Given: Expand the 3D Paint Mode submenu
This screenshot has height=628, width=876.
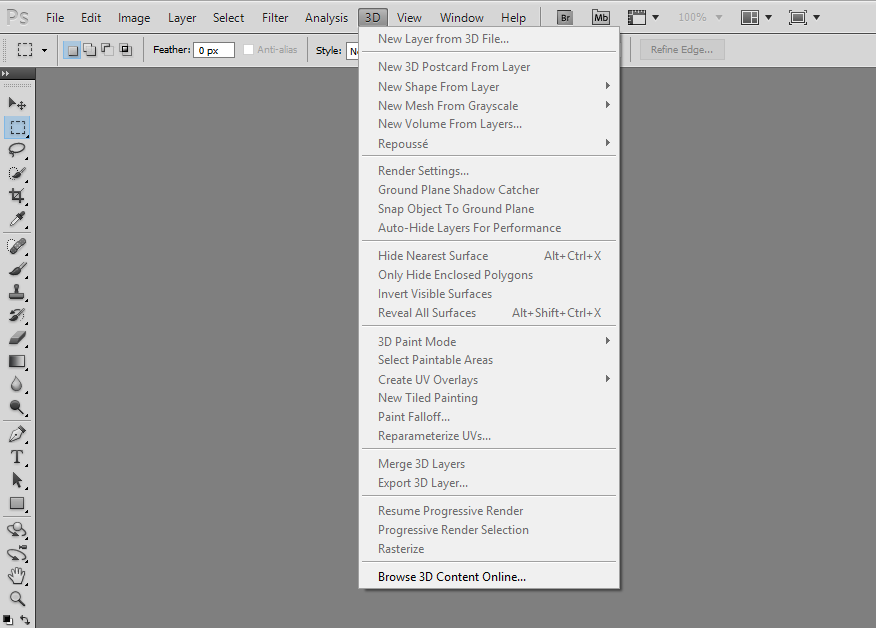Looking at the screenshot, I should (x=489, y=341).
